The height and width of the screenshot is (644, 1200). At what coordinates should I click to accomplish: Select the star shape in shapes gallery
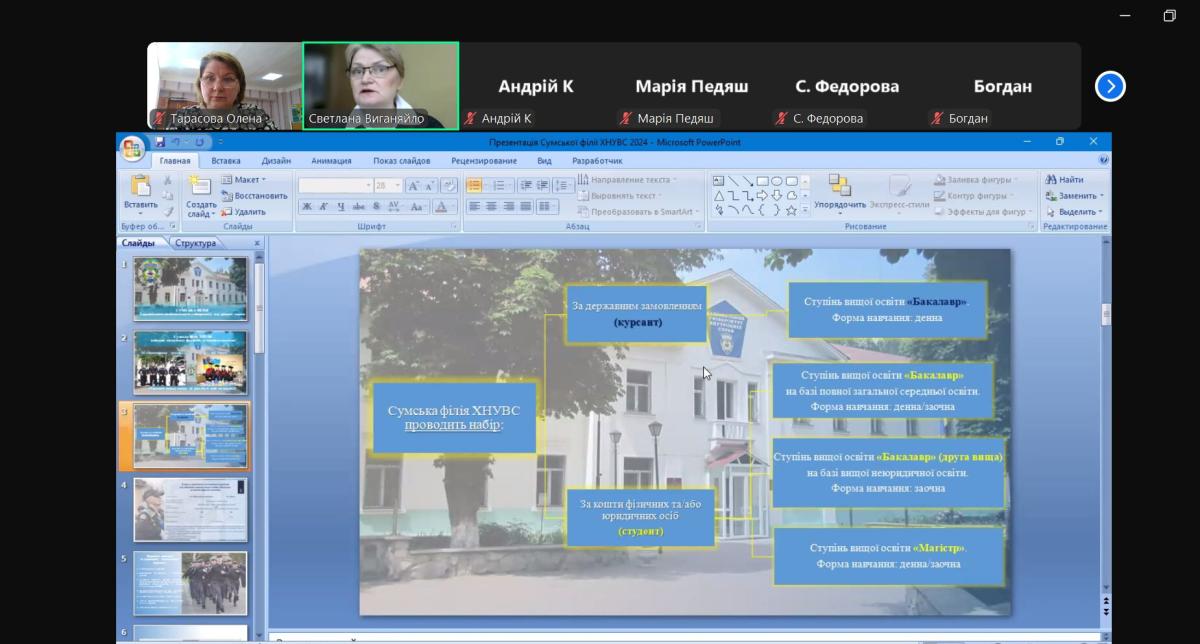pyautogui.click(x=791, y=210)
